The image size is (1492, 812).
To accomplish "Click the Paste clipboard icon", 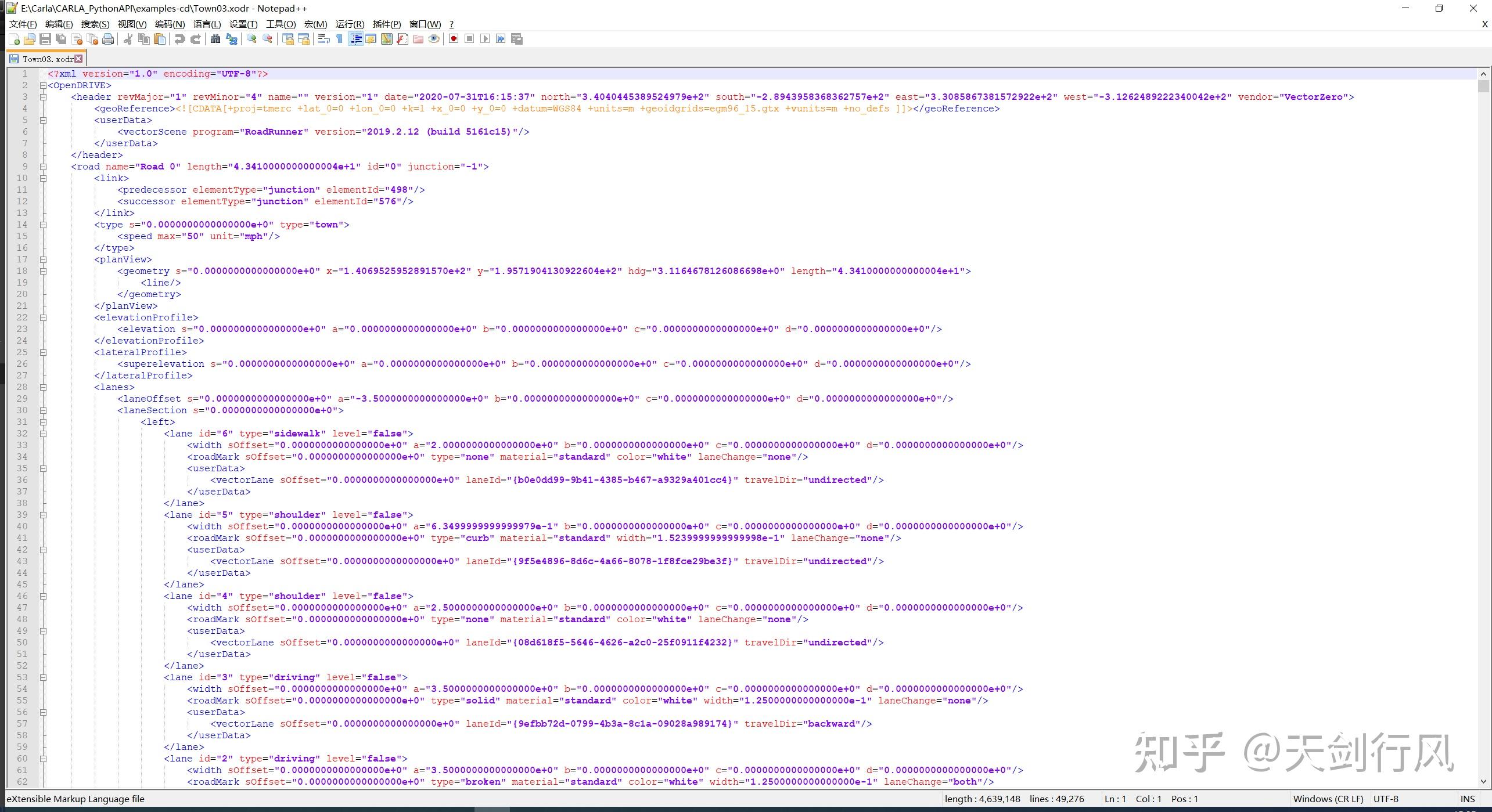I will (x=160, y=39).
